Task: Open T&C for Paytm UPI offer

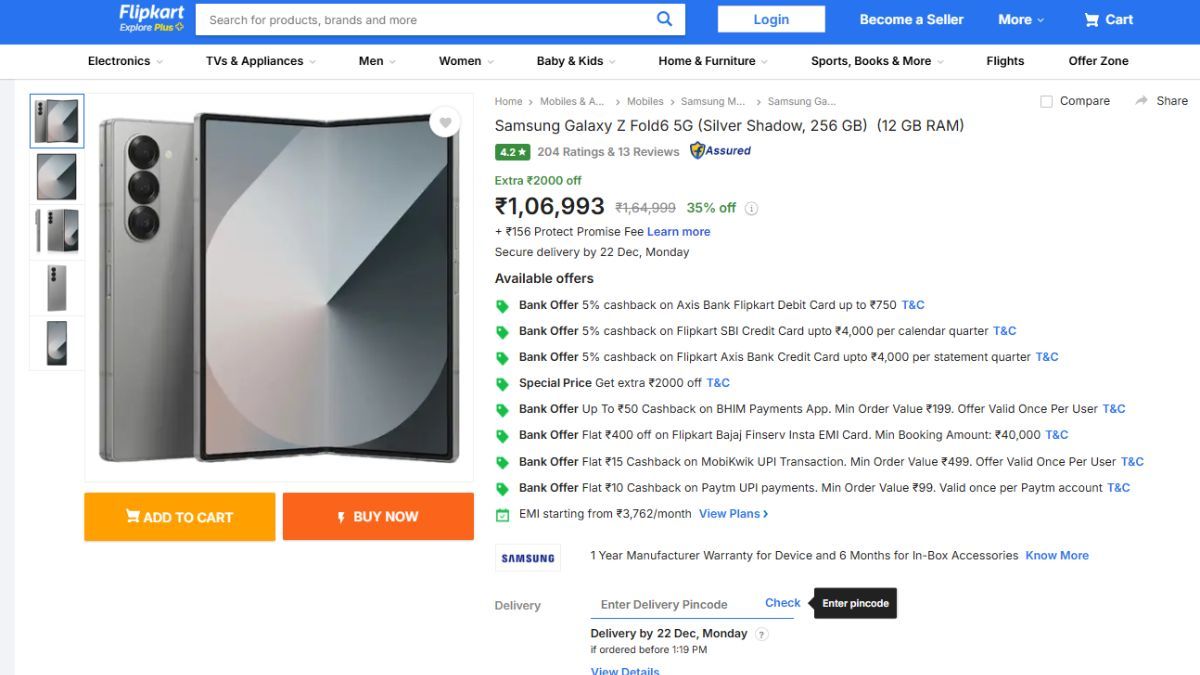Action: (1119, 488)
